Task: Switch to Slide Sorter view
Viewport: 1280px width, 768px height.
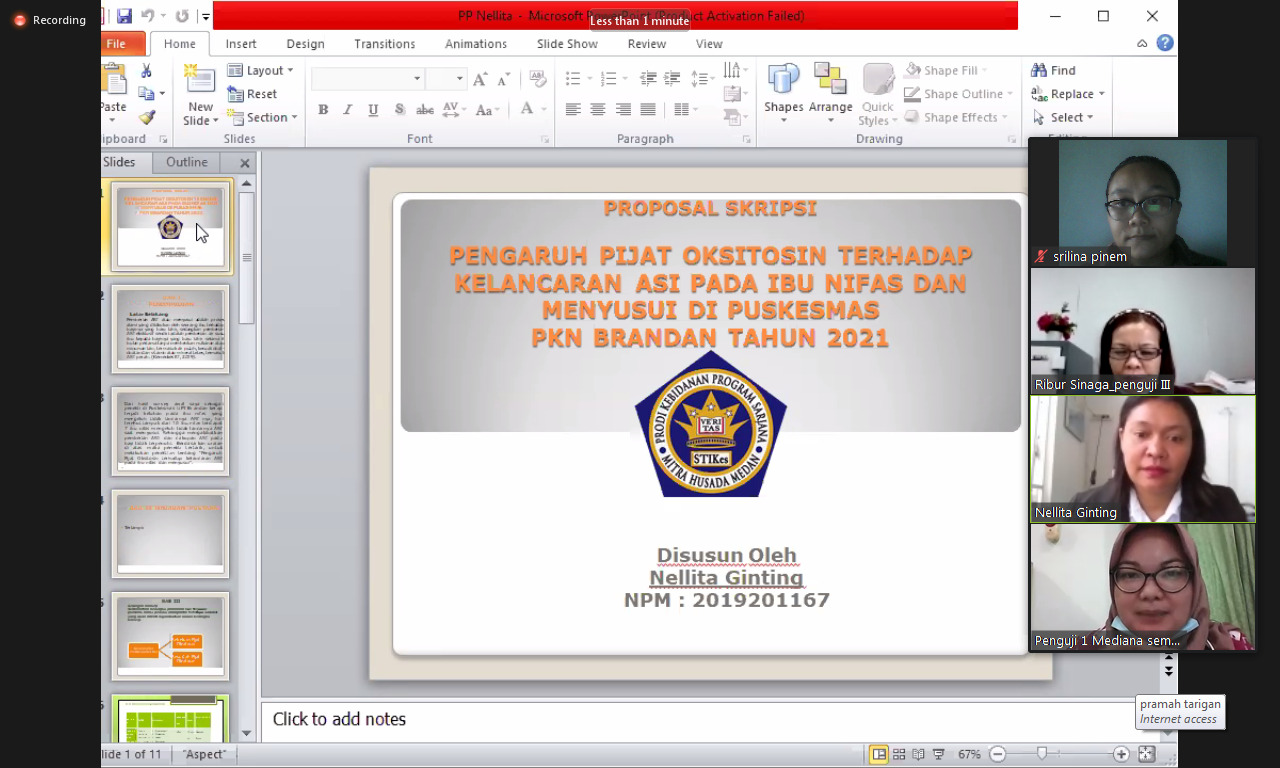Action: (899, 754)
